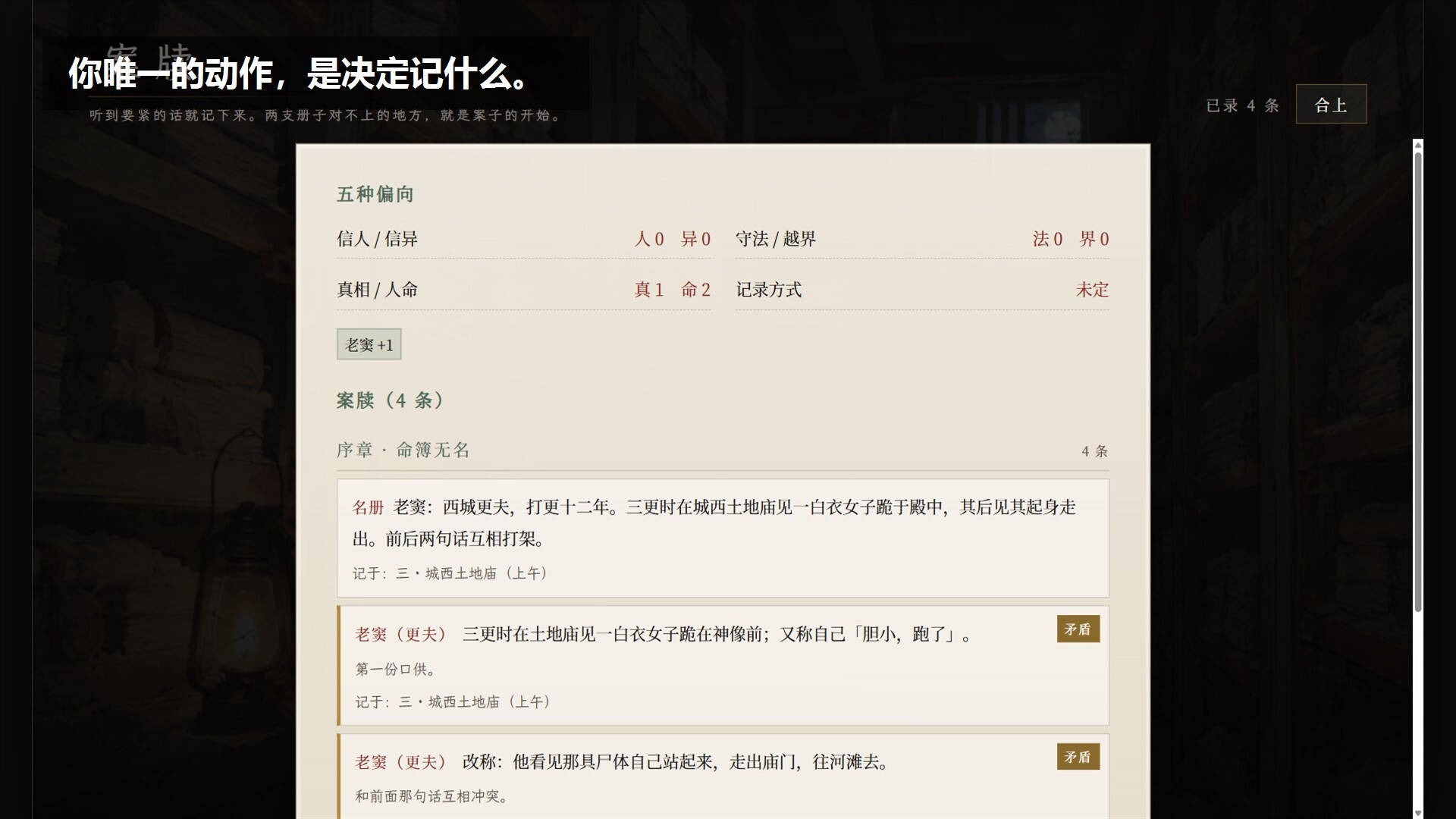Screen dimensions: 1456x819
Task: Click the 4 条 count in chapter header
Action: (1095, 451)
